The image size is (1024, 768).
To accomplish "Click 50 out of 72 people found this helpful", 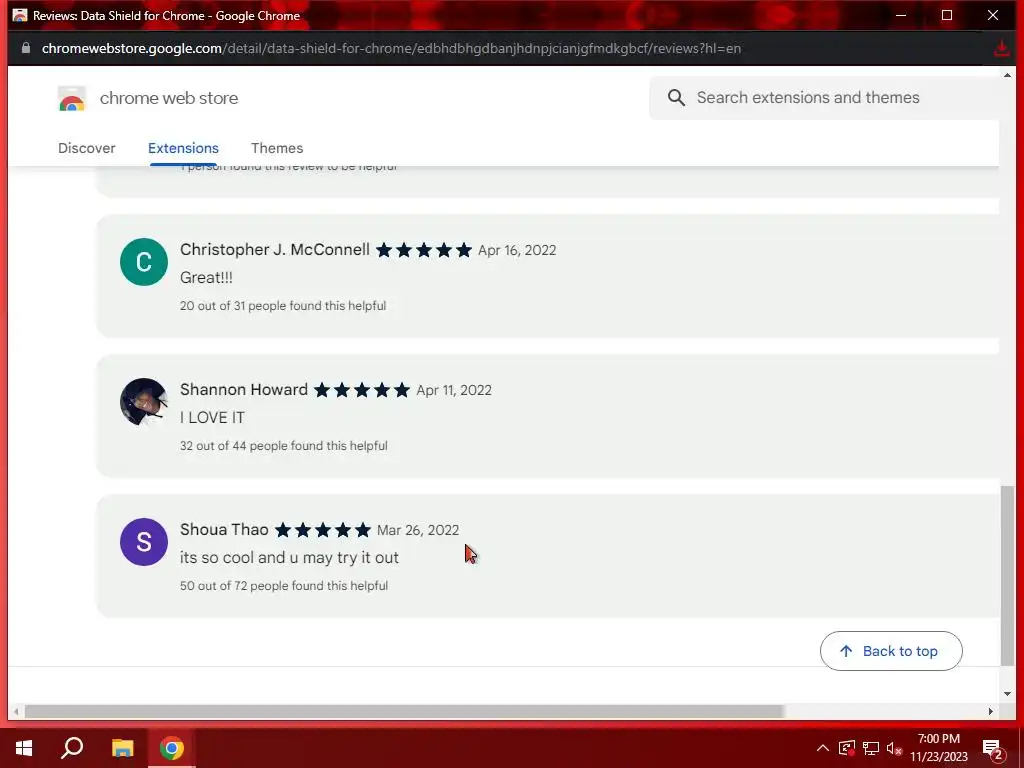I will 284,586.
